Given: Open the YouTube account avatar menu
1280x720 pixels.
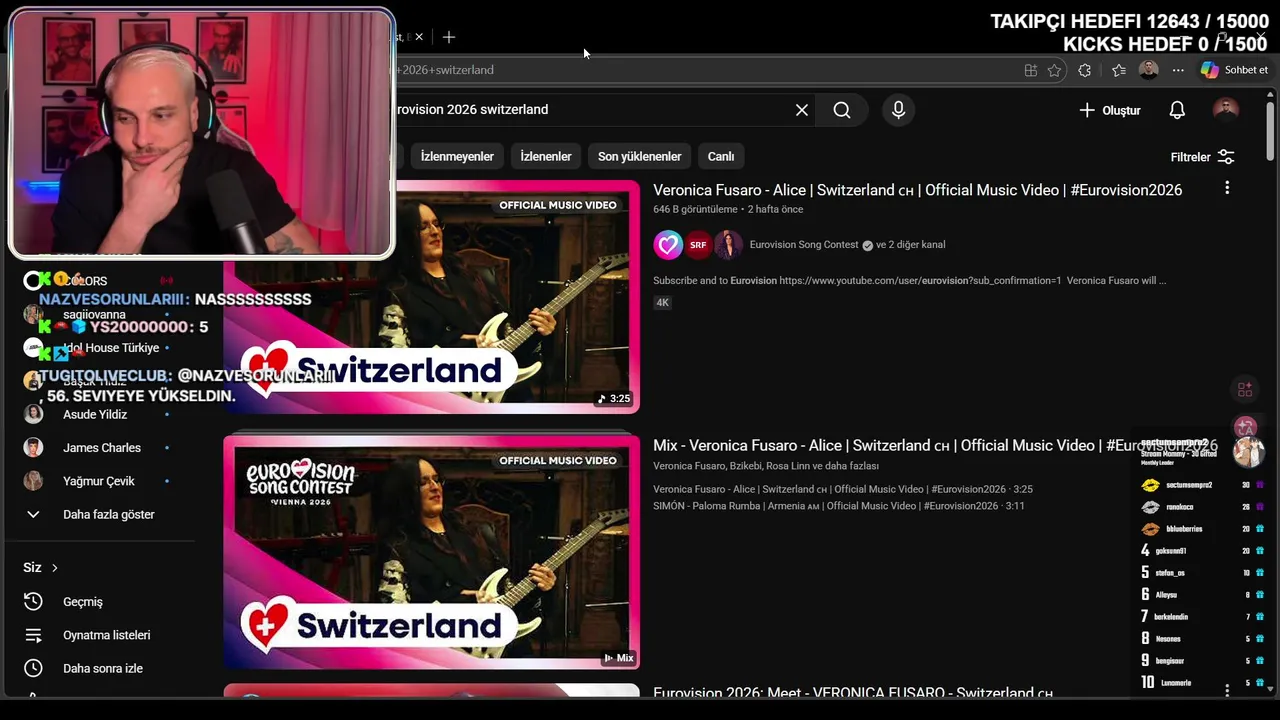Looking at the screenshot, I should (x=1226, y=110).
